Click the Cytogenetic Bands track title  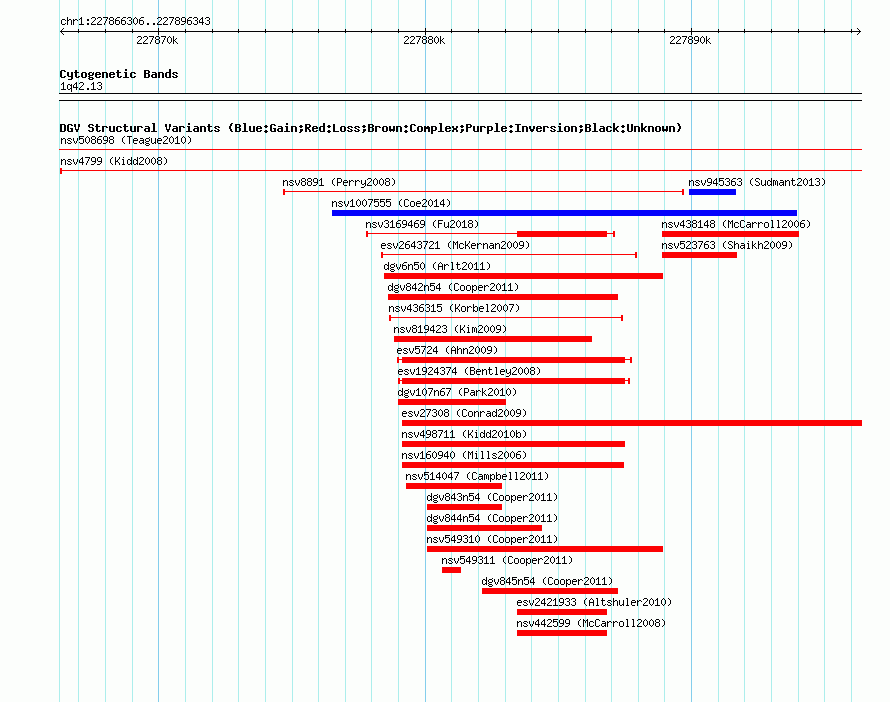[x=119, y=74]
